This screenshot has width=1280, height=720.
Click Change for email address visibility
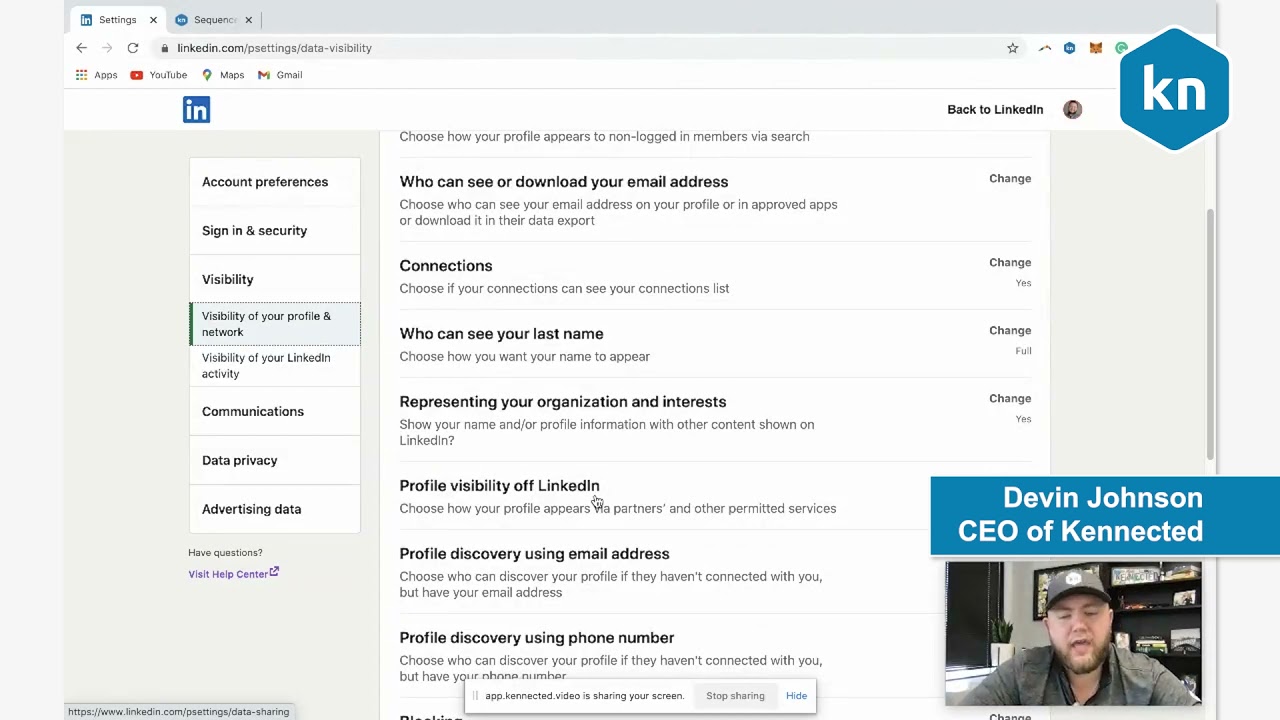pos(1010,179)
